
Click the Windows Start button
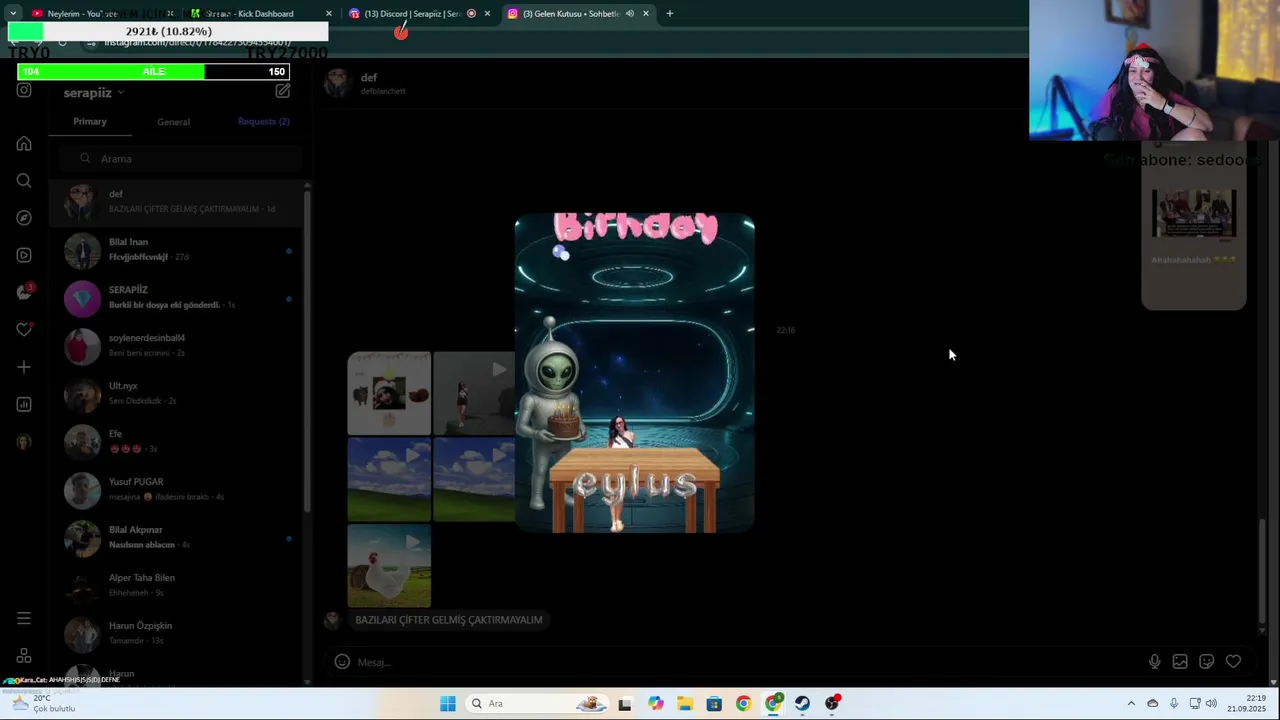[448, 703]
